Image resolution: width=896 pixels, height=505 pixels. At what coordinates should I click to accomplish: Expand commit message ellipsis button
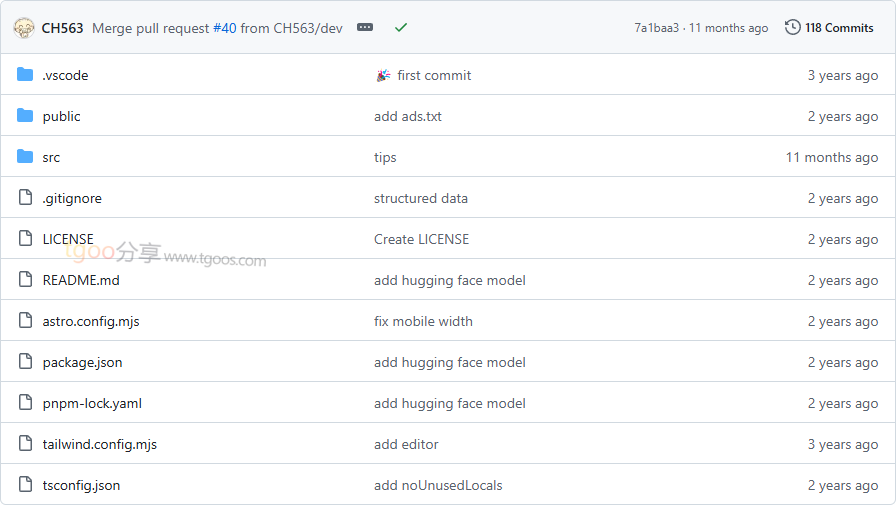pos(365,28)
